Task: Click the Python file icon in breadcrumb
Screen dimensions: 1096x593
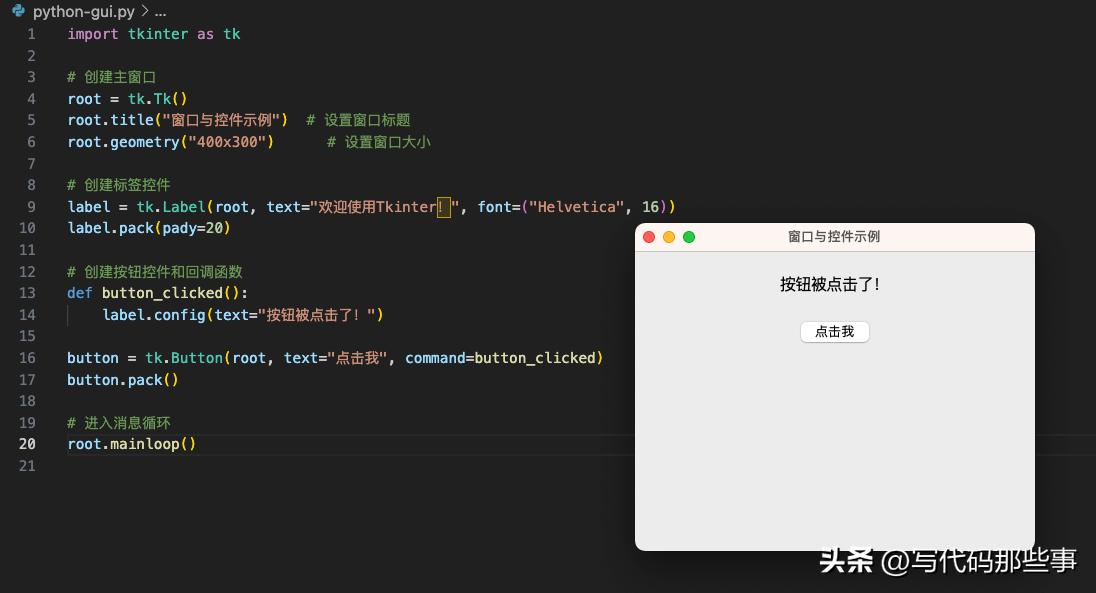Action: pyautogui.click(x=19, y=10)
